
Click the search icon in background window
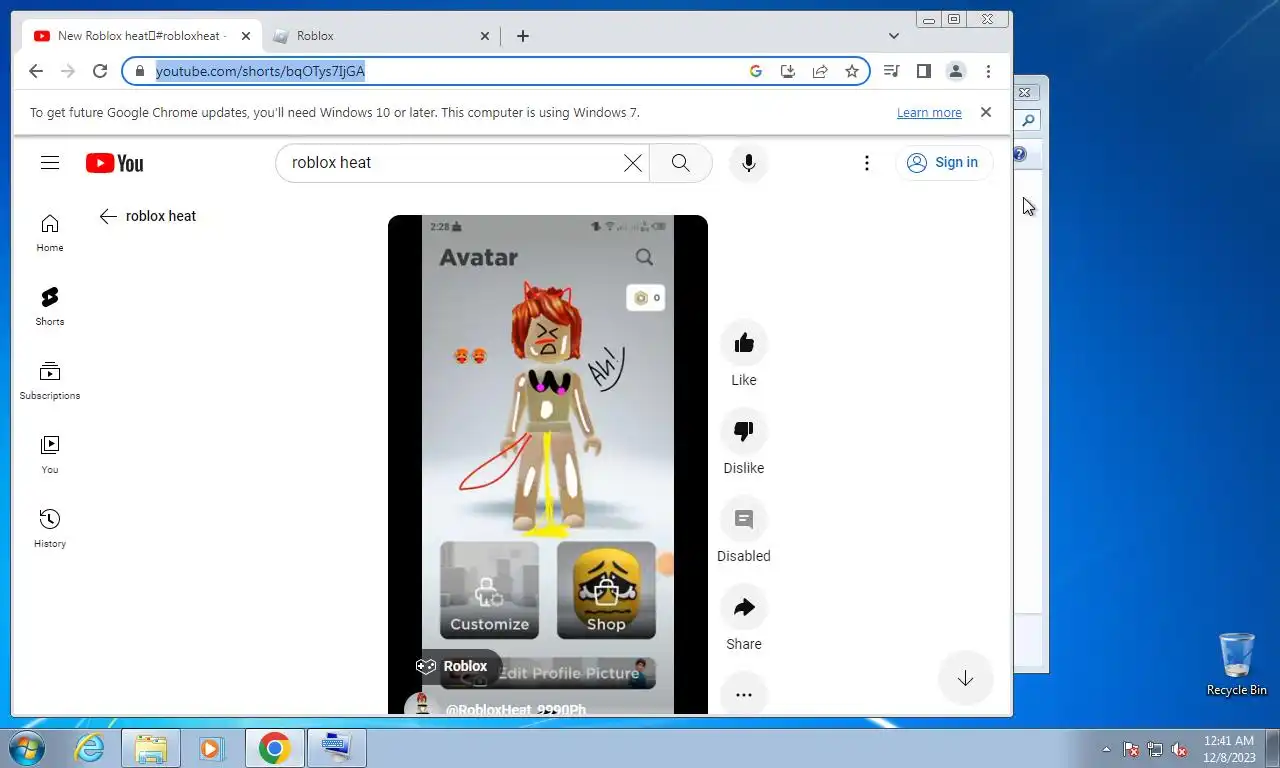1028,121
